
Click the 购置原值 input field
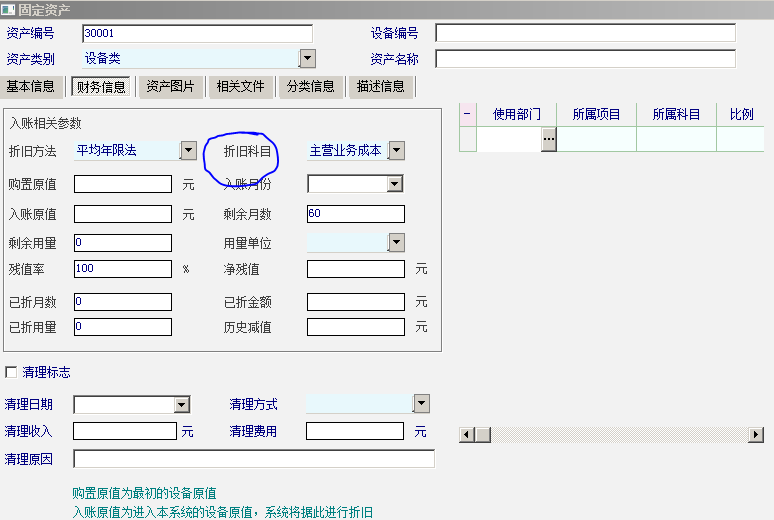coord(123,184)
